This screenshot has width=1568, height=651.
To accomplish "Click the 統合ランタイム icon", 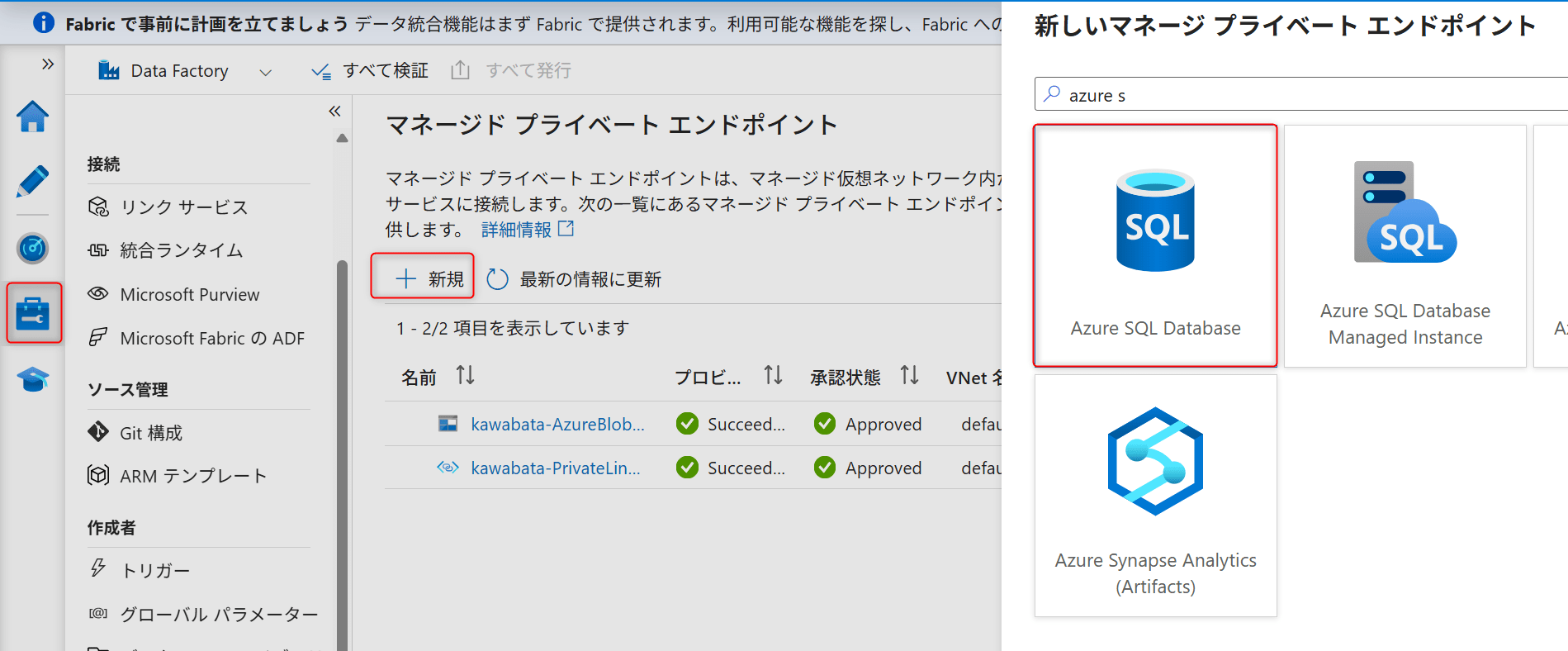I will click(98, 250).
